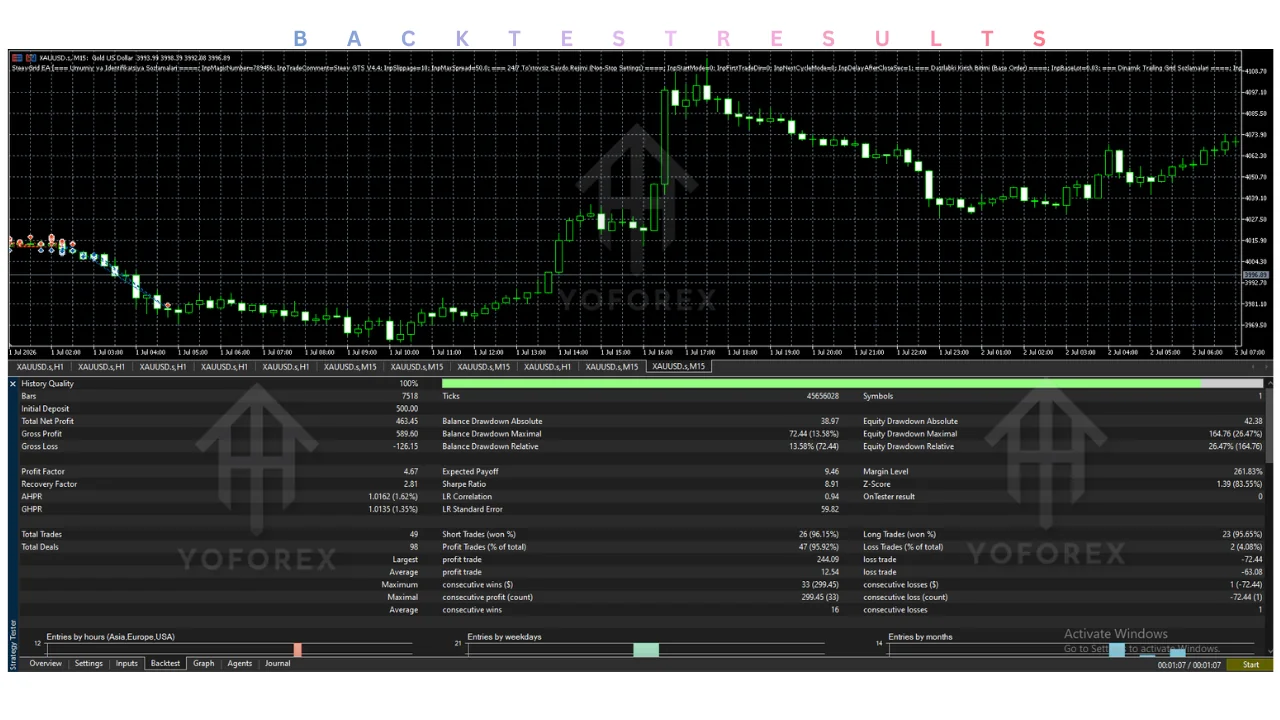This screenshot has width=1280, height=720.
Task: Click the red bar in Entries by hours
Action: click(297, 650)
